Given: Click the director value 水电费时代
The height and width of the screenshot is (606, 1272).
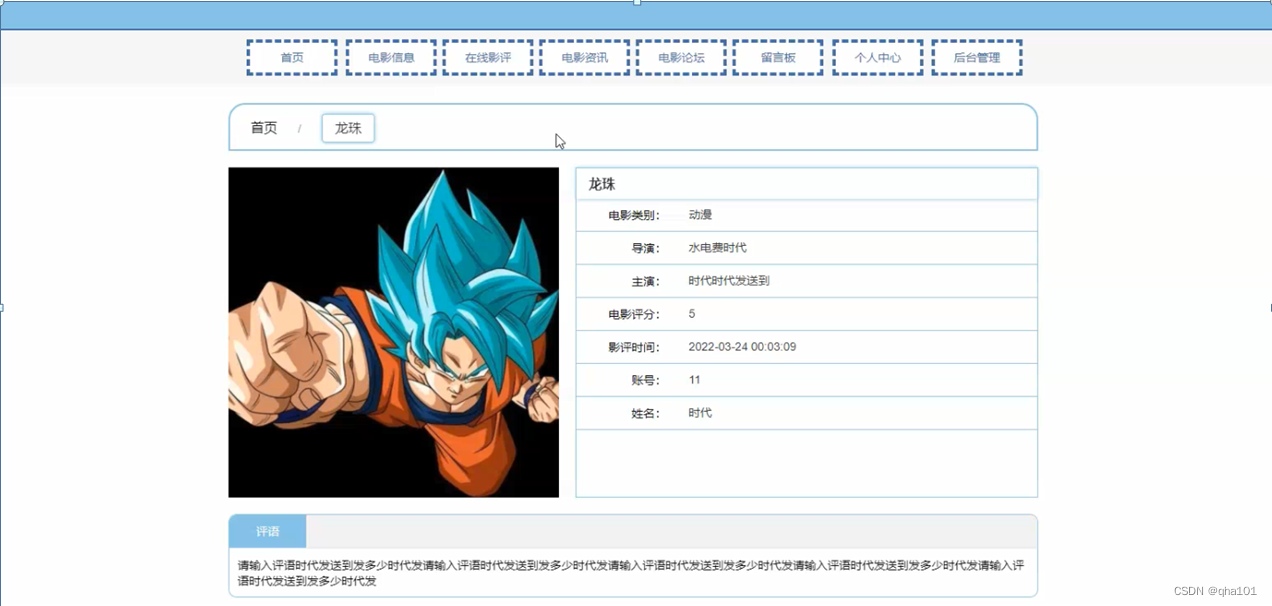Looking at the screenshot, I should (717, 248).
